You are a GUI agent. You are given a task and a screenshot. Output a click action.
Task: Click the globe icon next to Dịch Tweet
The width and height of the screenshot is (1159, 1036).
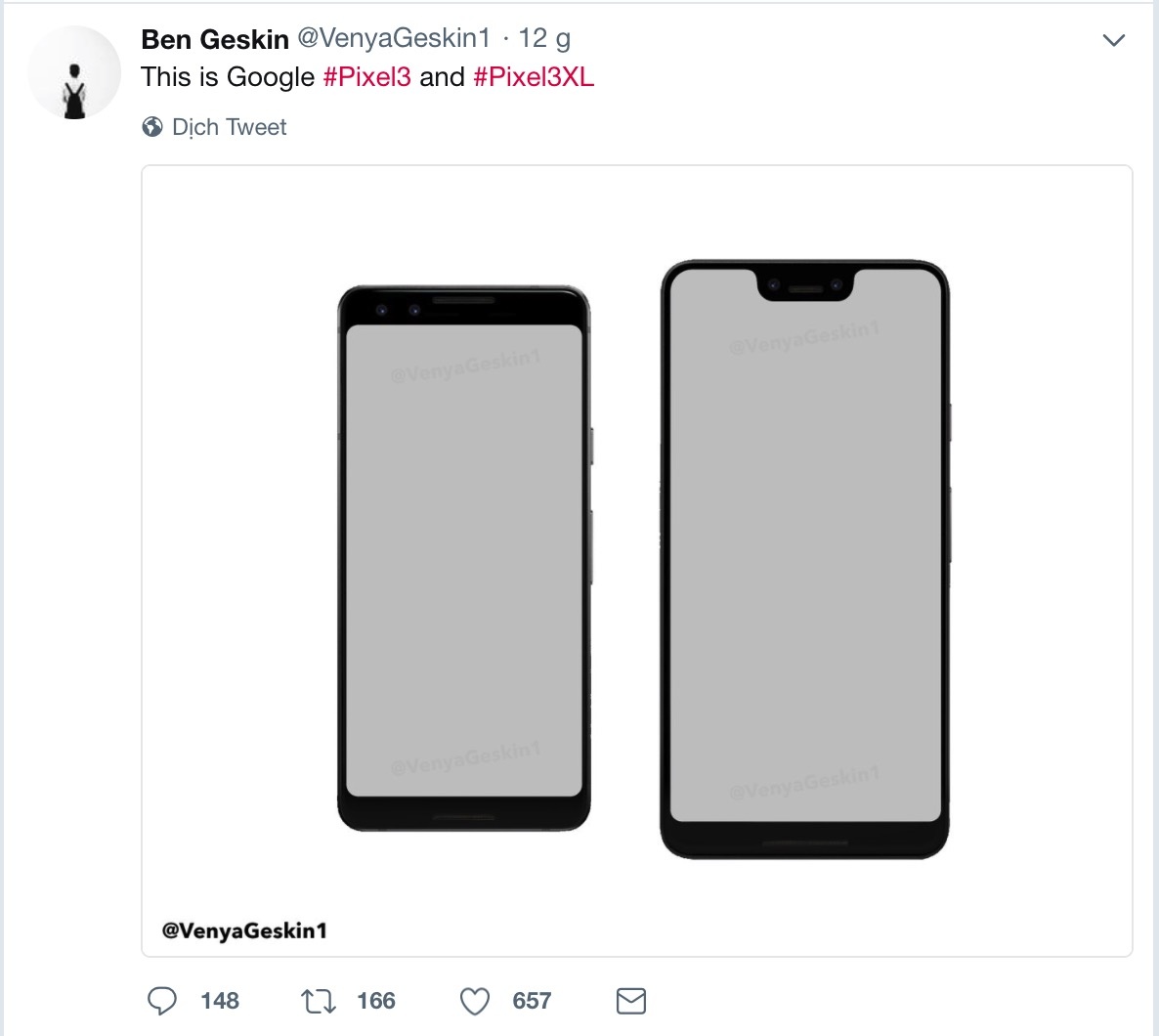pos(152,127)
